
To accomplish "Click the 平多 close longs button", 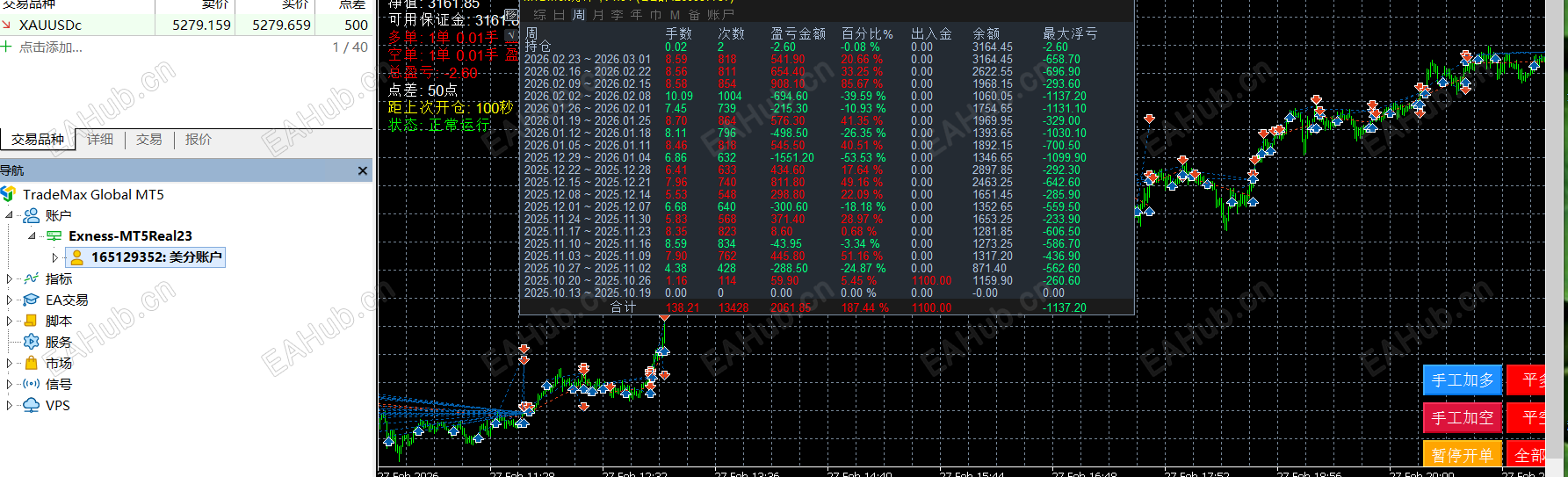I will click(x=1527, y=380).
